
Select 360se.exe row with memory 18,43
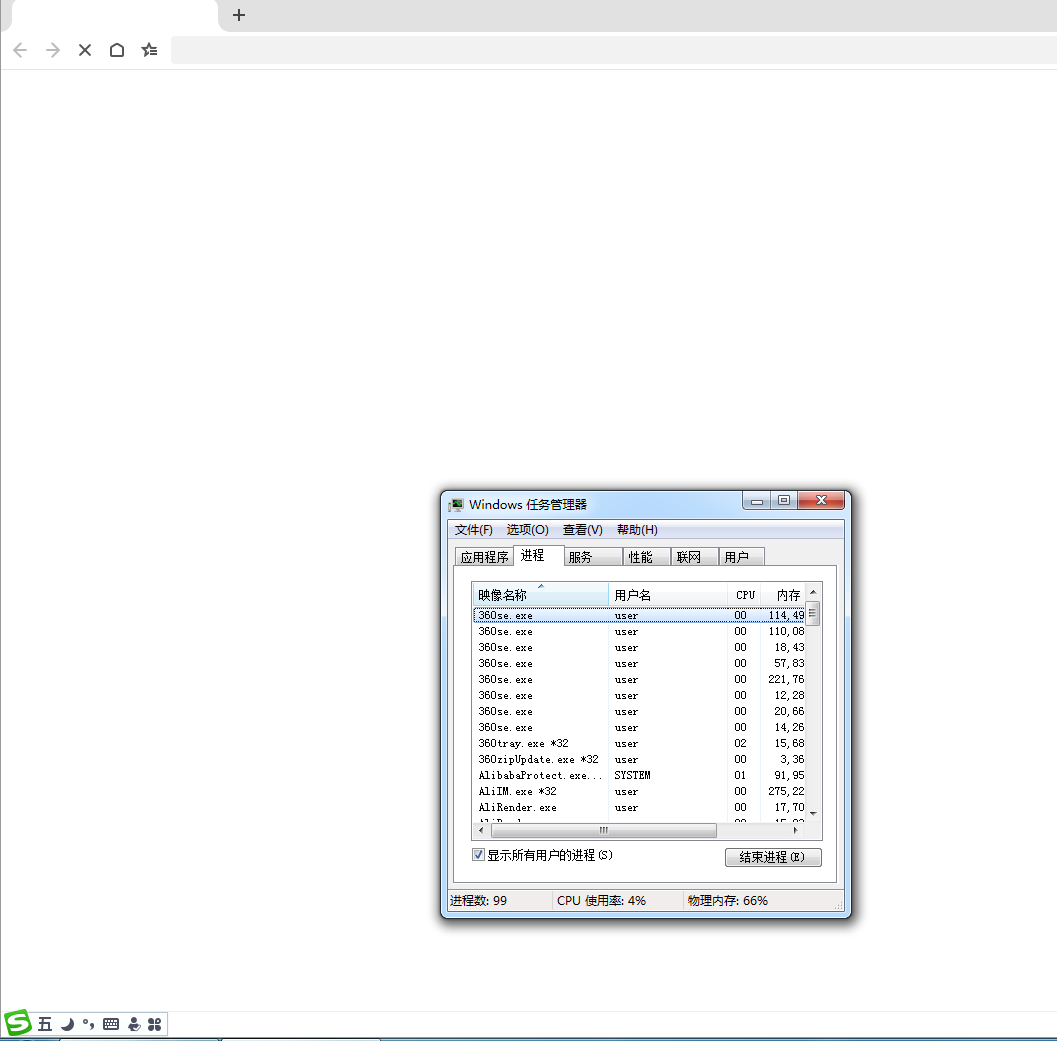(x=639, y=647)
